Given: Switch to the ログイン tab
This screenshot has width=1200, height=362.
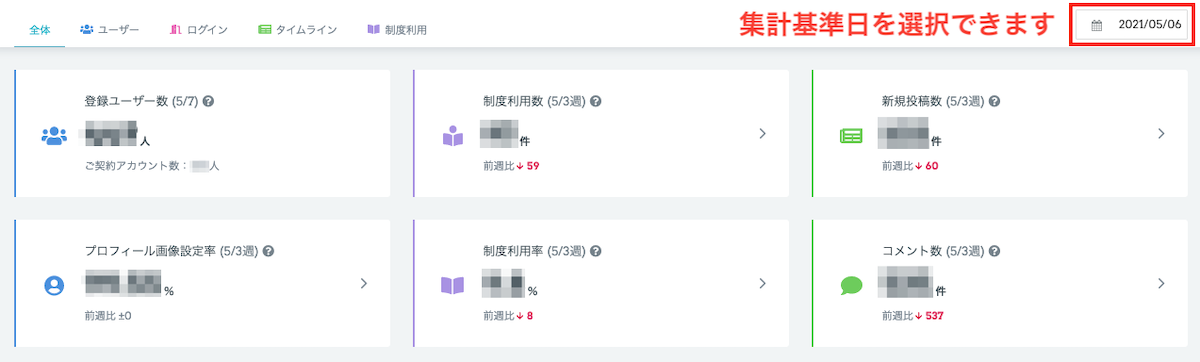Looking at the screenshot, I should pos(199,29).
